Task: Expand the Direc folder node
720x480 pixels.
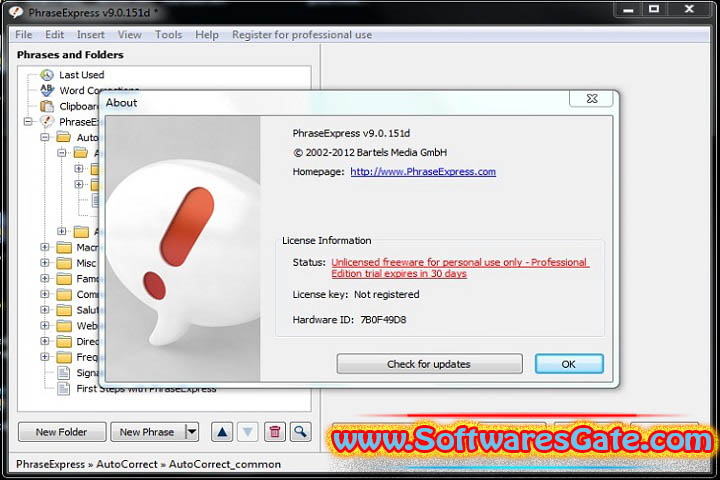Action: click(45, 341)
